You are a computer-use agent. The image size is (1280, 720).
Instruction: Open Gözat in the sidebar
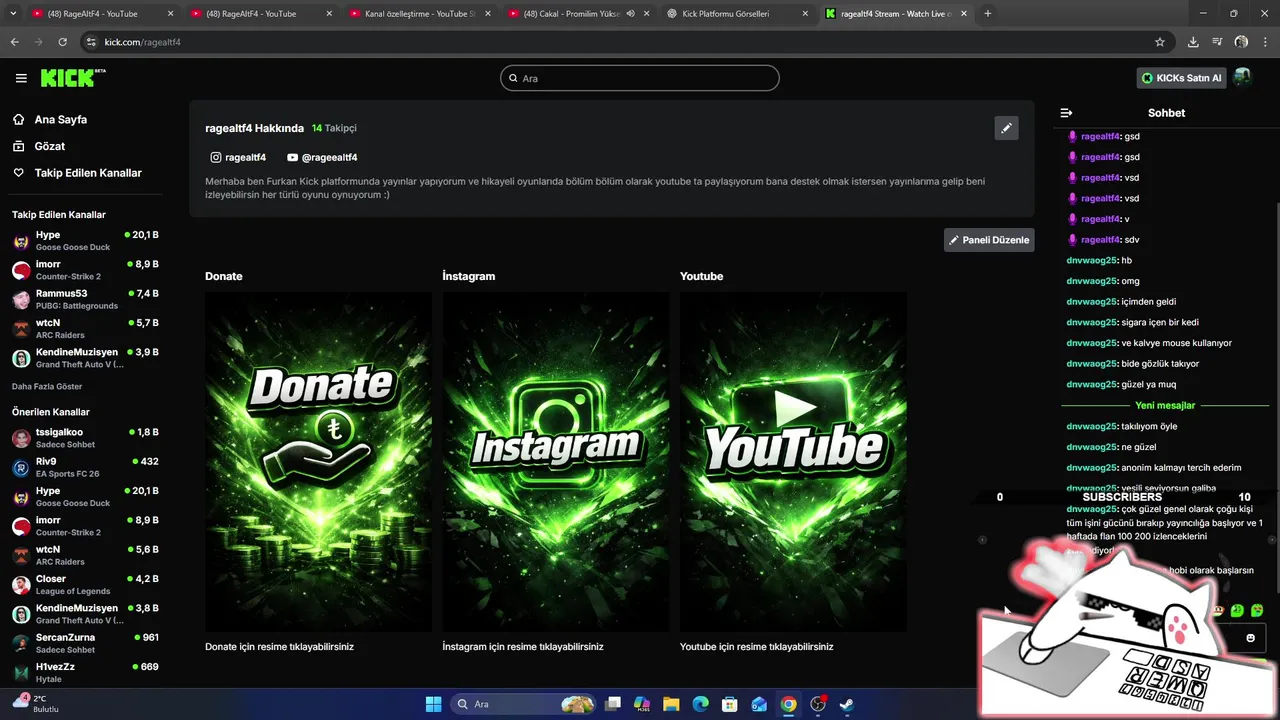[x=50, y=146]
